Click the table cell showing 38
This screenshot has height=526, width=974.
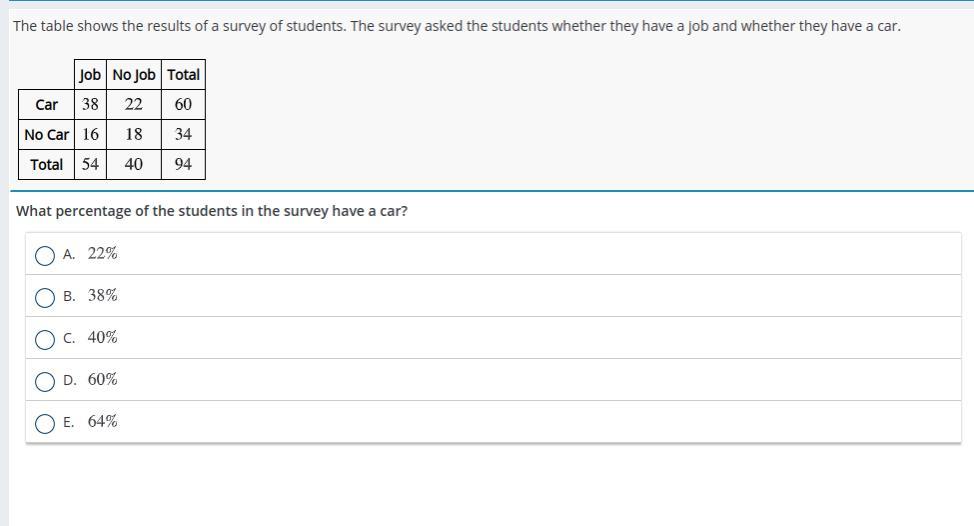(90, 104)
